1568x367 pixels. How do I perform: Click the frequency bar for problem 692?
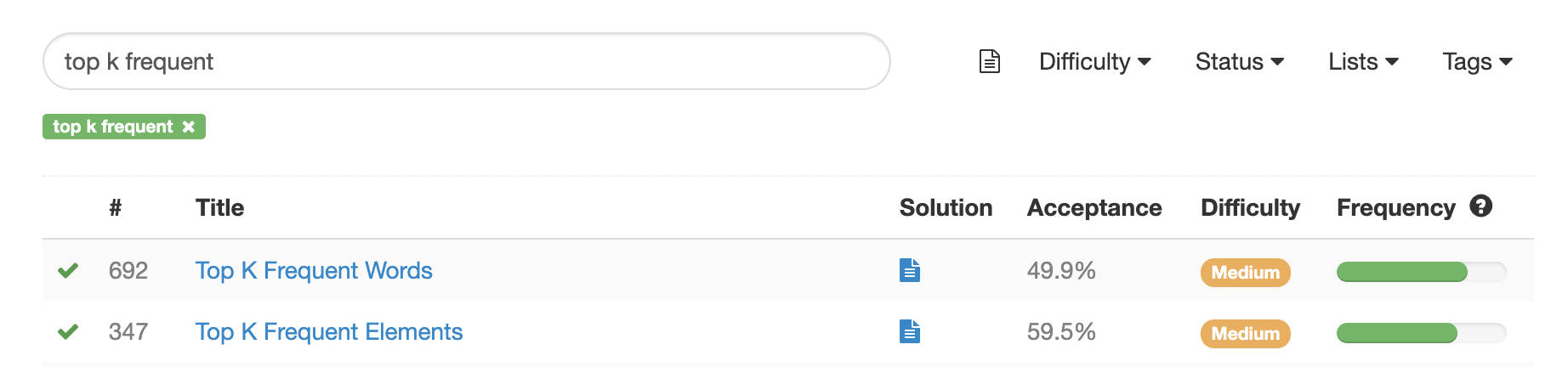tap(1420, 272)
